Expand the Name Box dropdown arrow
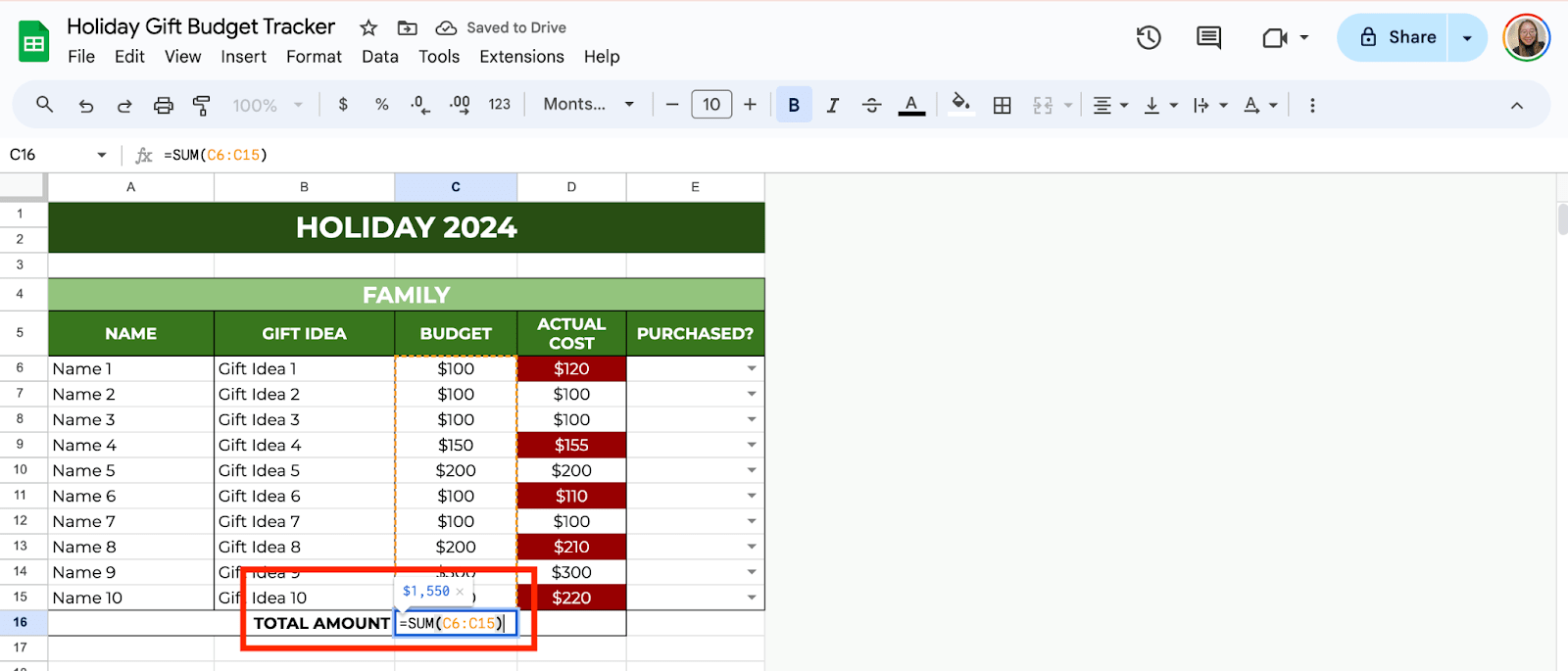The width and height of the screenshot is (1568, 671). coord(101,155)
